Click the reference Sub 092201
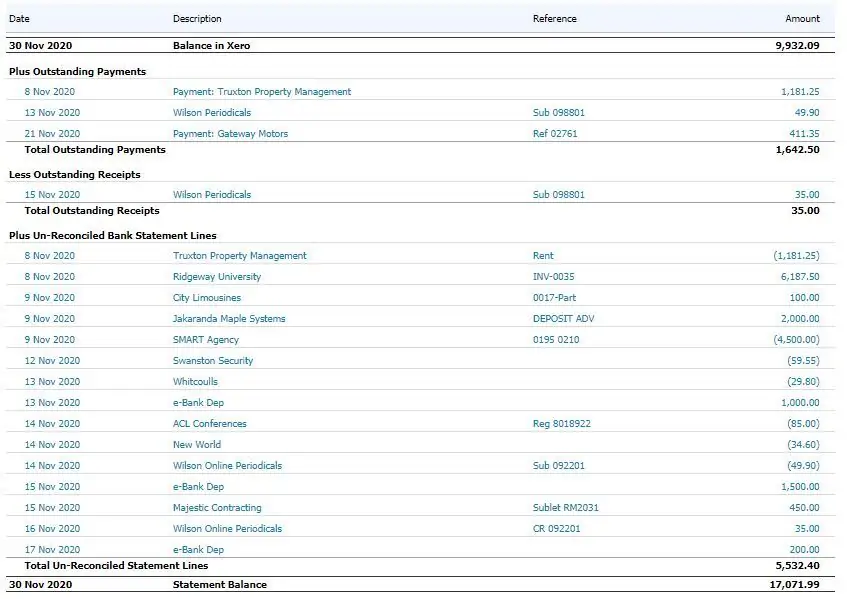This screenshot has height=599, width=847. pyautogui.click(x=559, y=466)
